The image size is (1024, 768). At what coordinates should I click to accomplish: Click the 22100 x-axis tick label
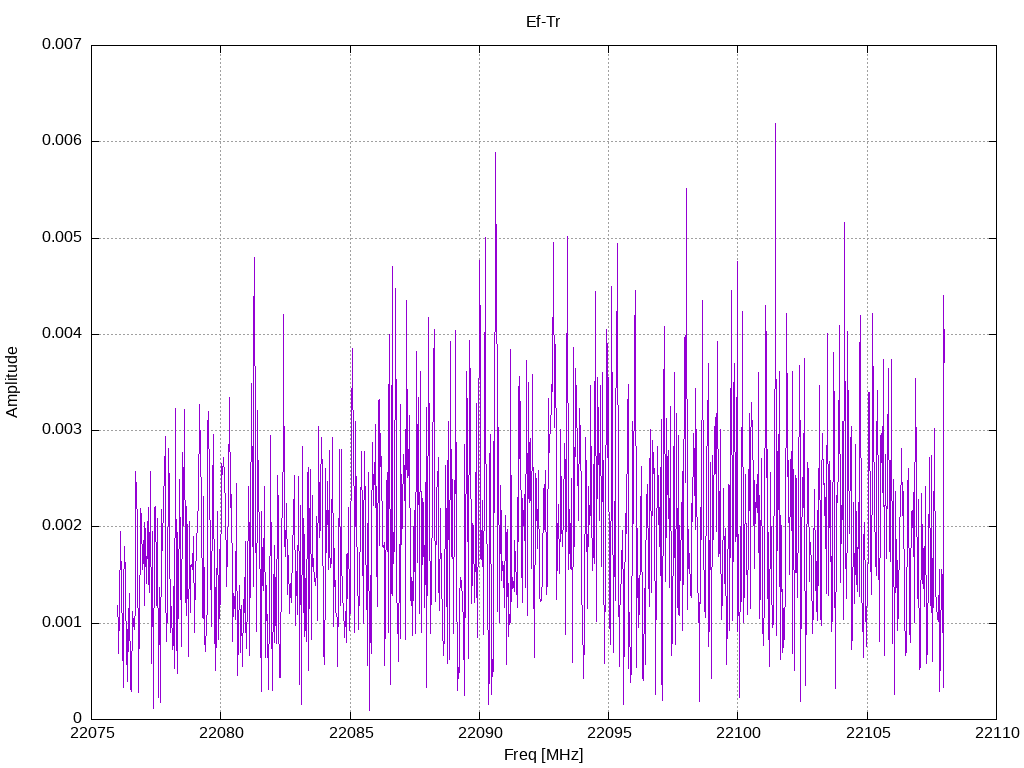pyautogui.click(x=738, y=733)
